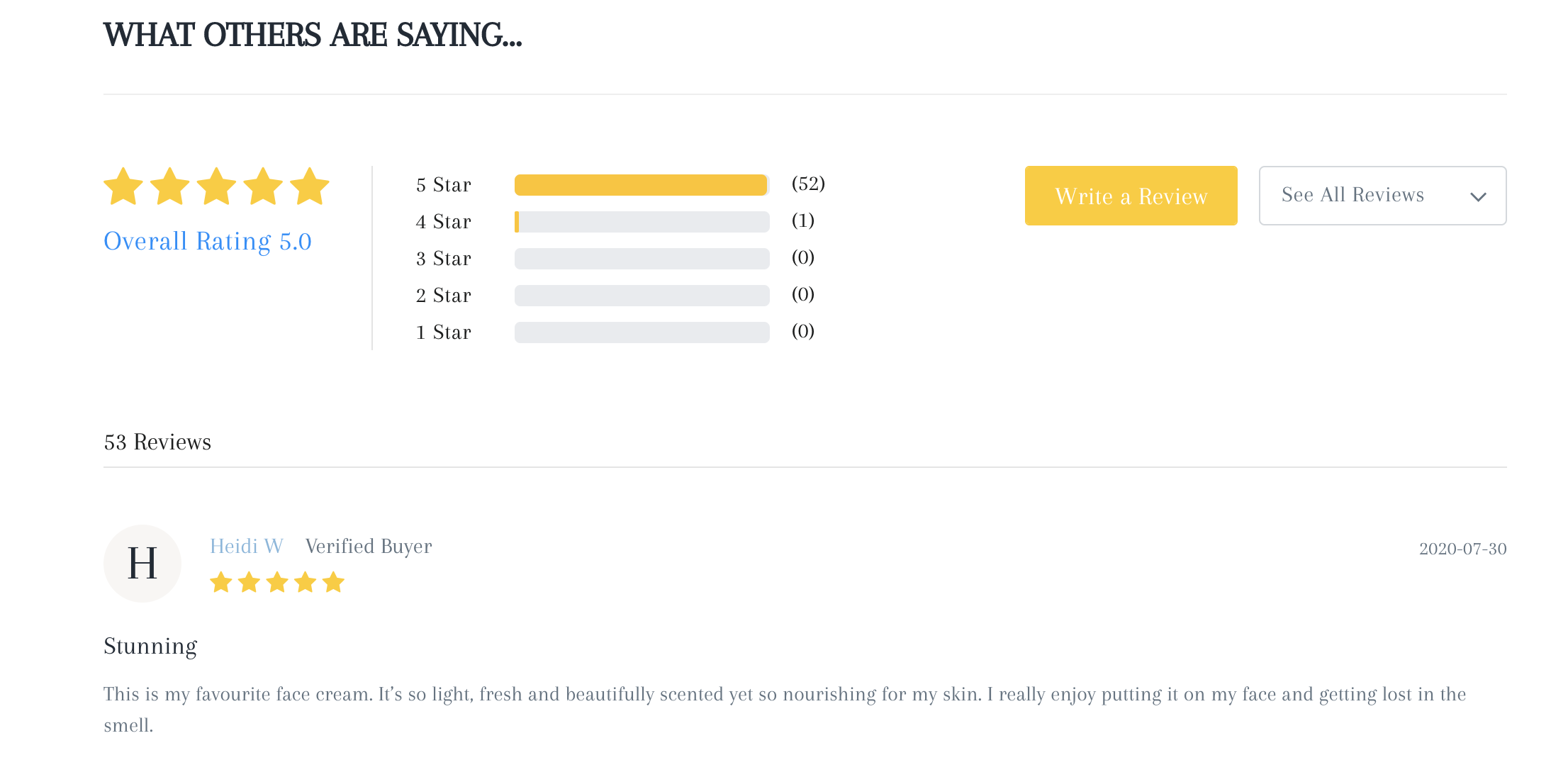Click the middle star in Heidi's review
Screen dimensions: 1568x777
277,583
